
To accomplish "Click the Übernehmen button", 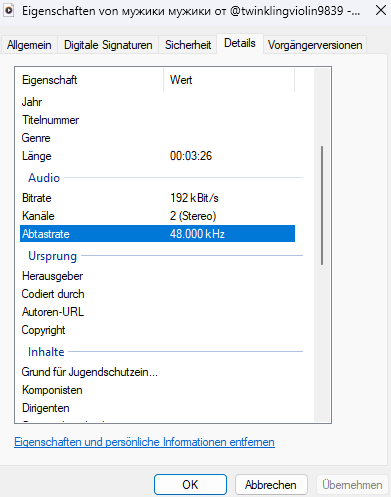I will click(352, 485).
